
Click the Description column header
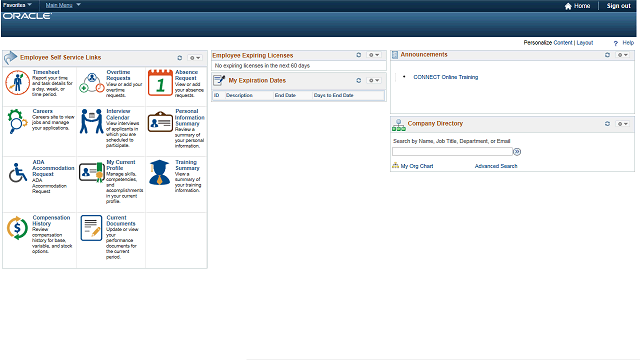[239, 95]
